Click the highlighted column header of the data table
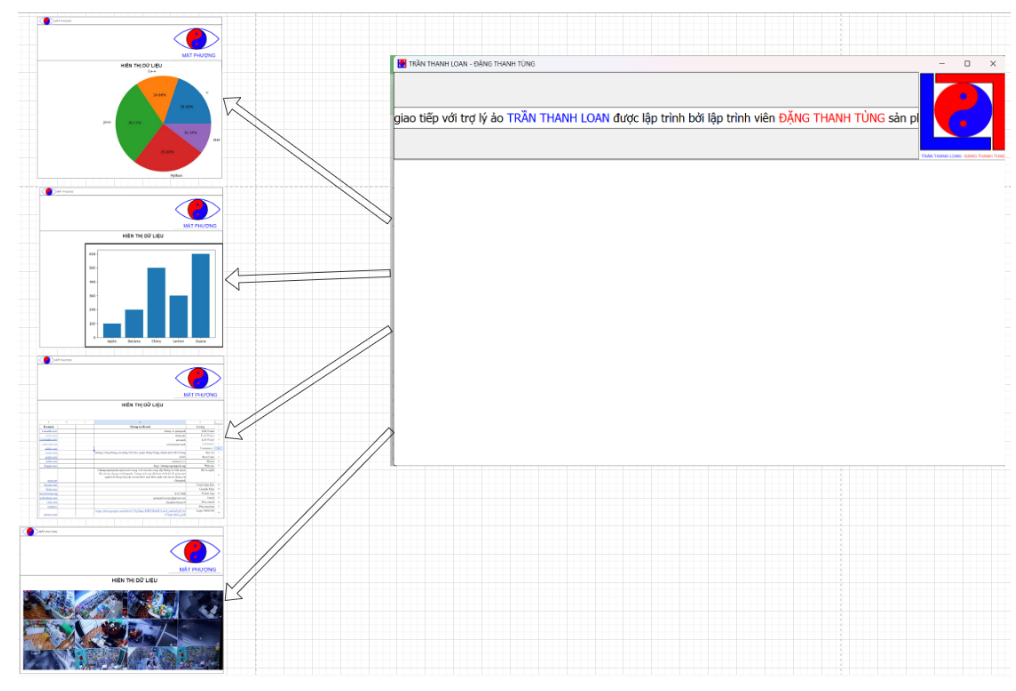Screen dimensions: 1016x691 [x=140, y=422]
